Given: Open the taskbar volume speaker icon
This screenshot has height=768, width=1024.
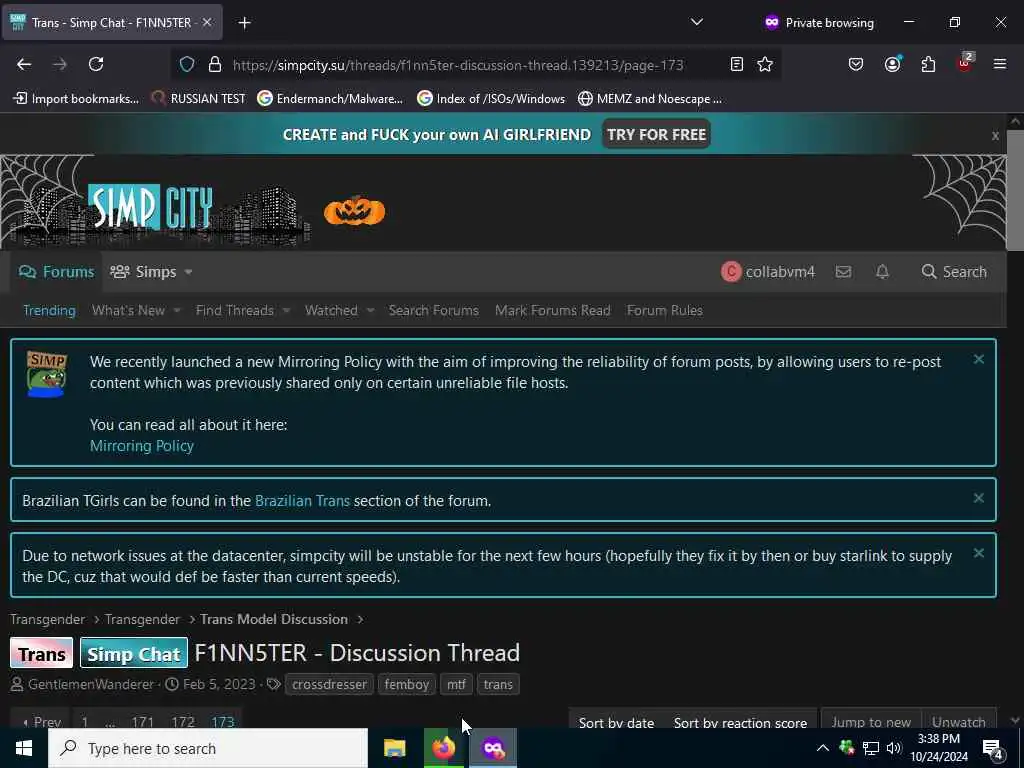Looking at the screenshot, I should (x=894, y=748).
